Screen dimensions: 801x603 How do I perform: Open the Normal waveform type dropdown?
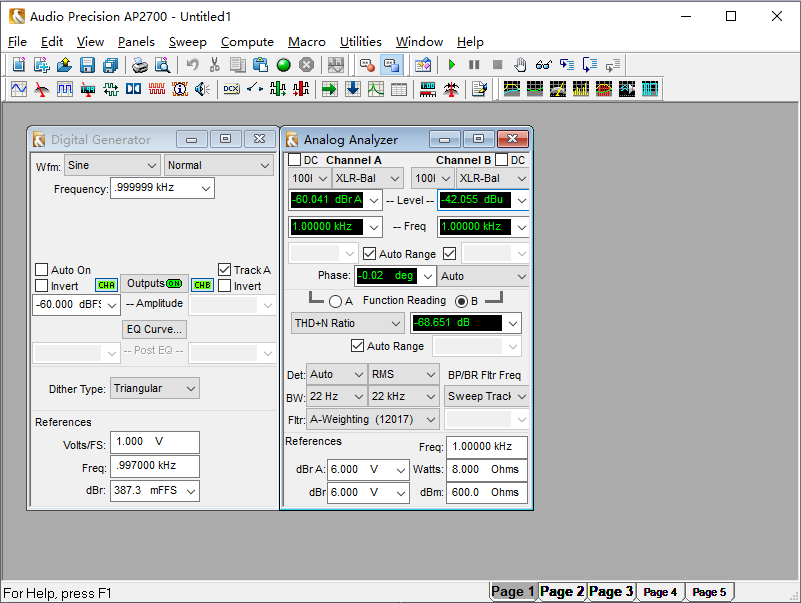click(x=219, y=166)
